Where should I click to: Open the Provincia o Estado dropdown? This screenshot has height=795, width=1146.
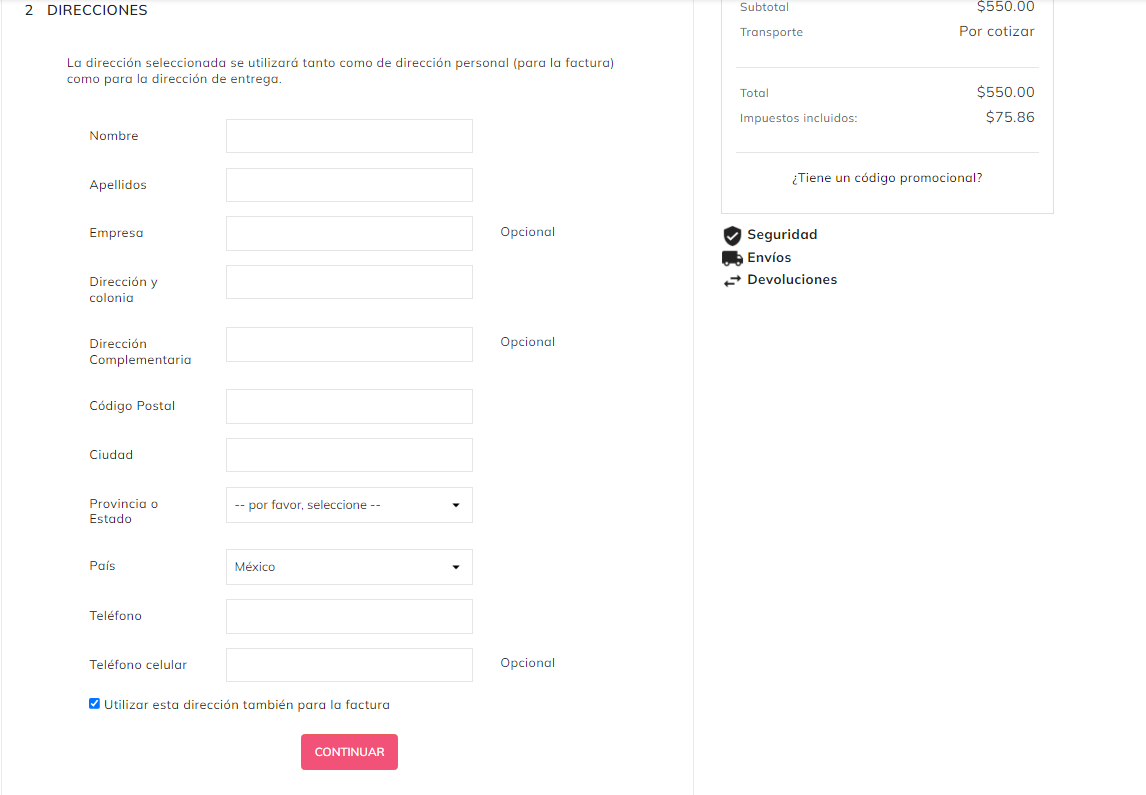click(x=349, y=505)
